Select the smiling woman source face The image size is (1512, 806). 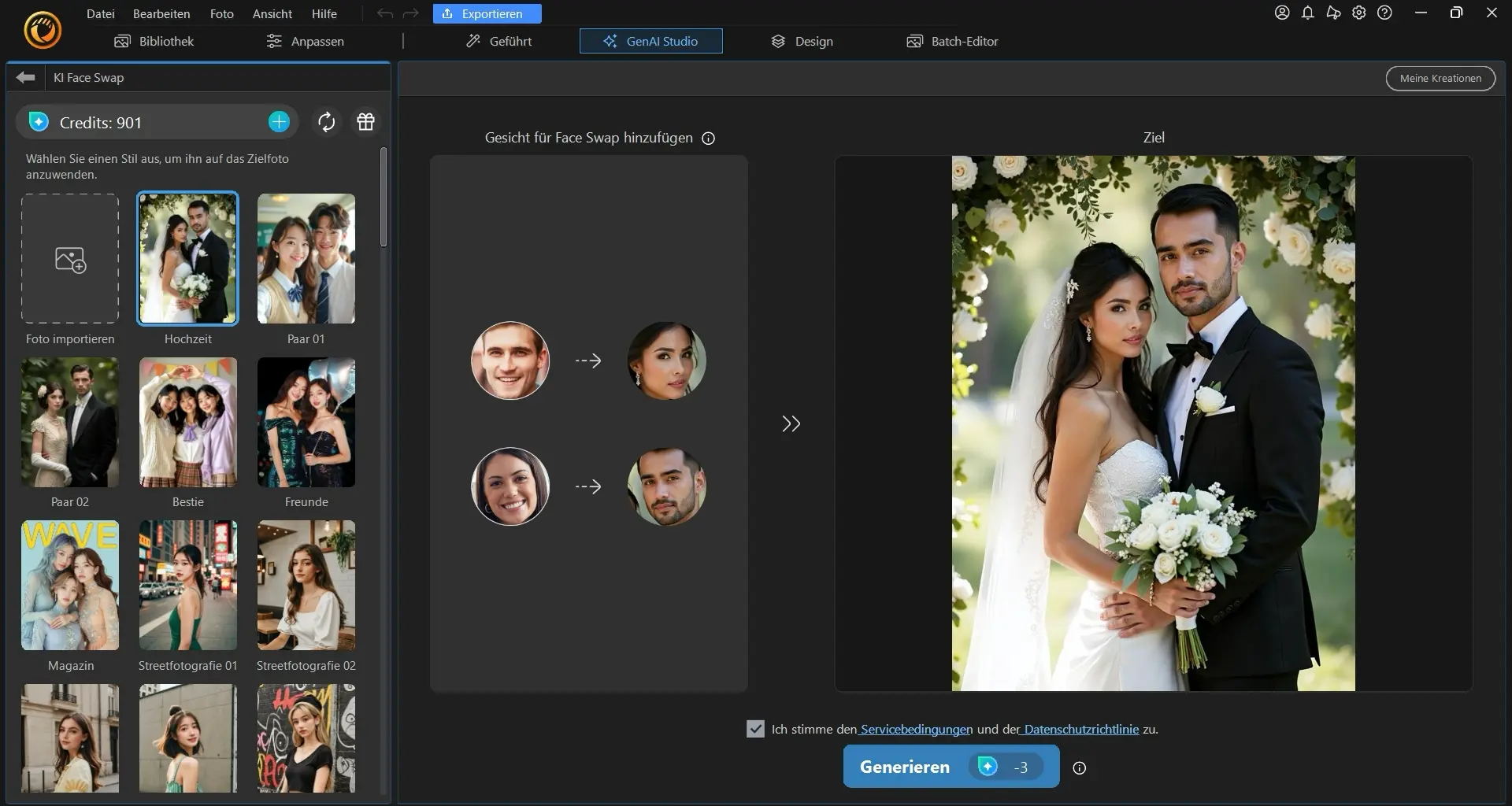click(x=510, y=486)
